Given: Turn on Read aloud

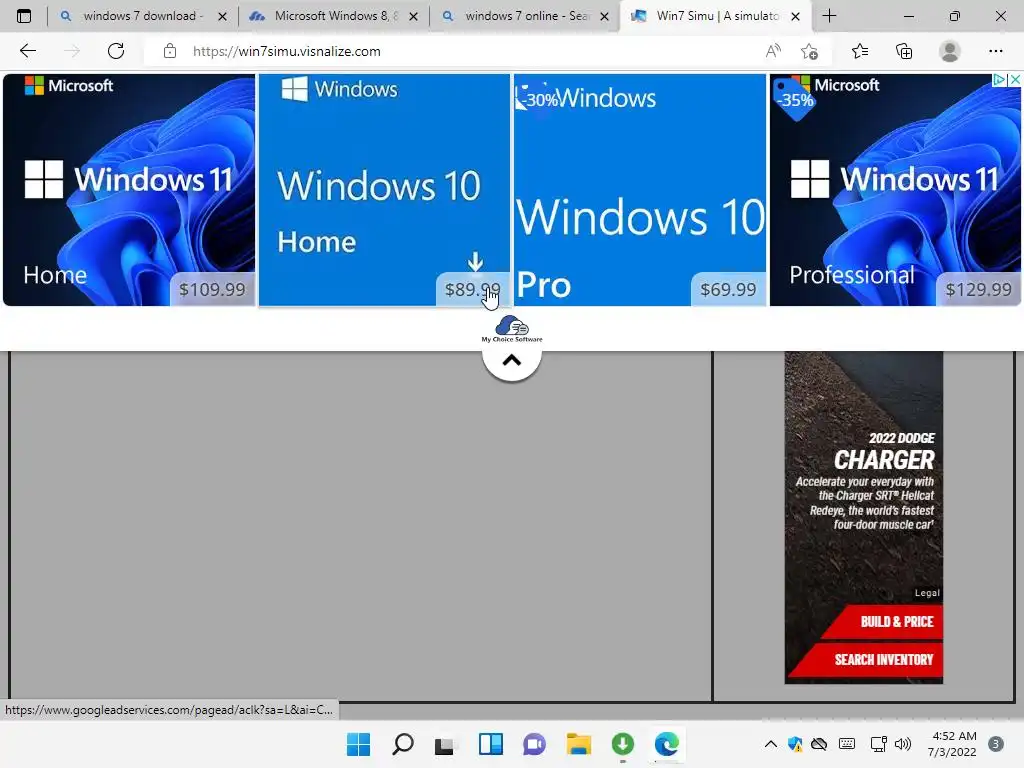Looking at the screenshot, I should click(773, 51).
